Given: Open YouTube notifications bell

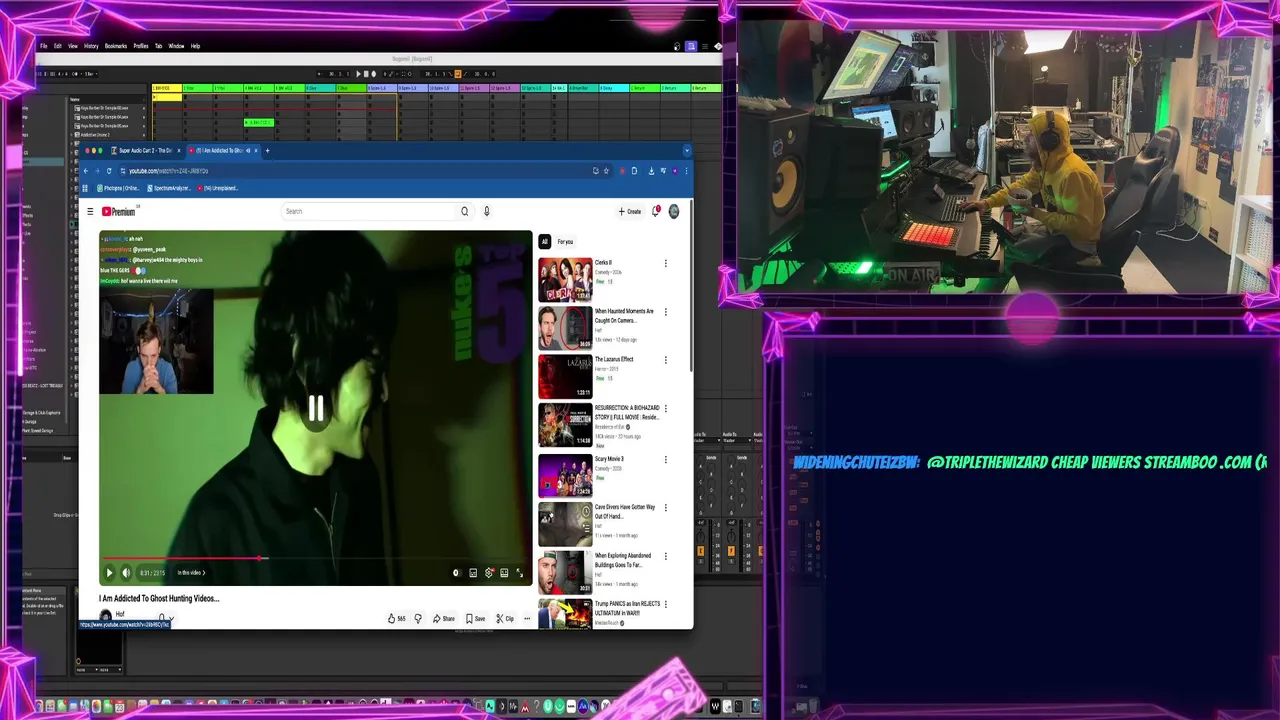Looking at the screenshot, I should tap(656, 211).
